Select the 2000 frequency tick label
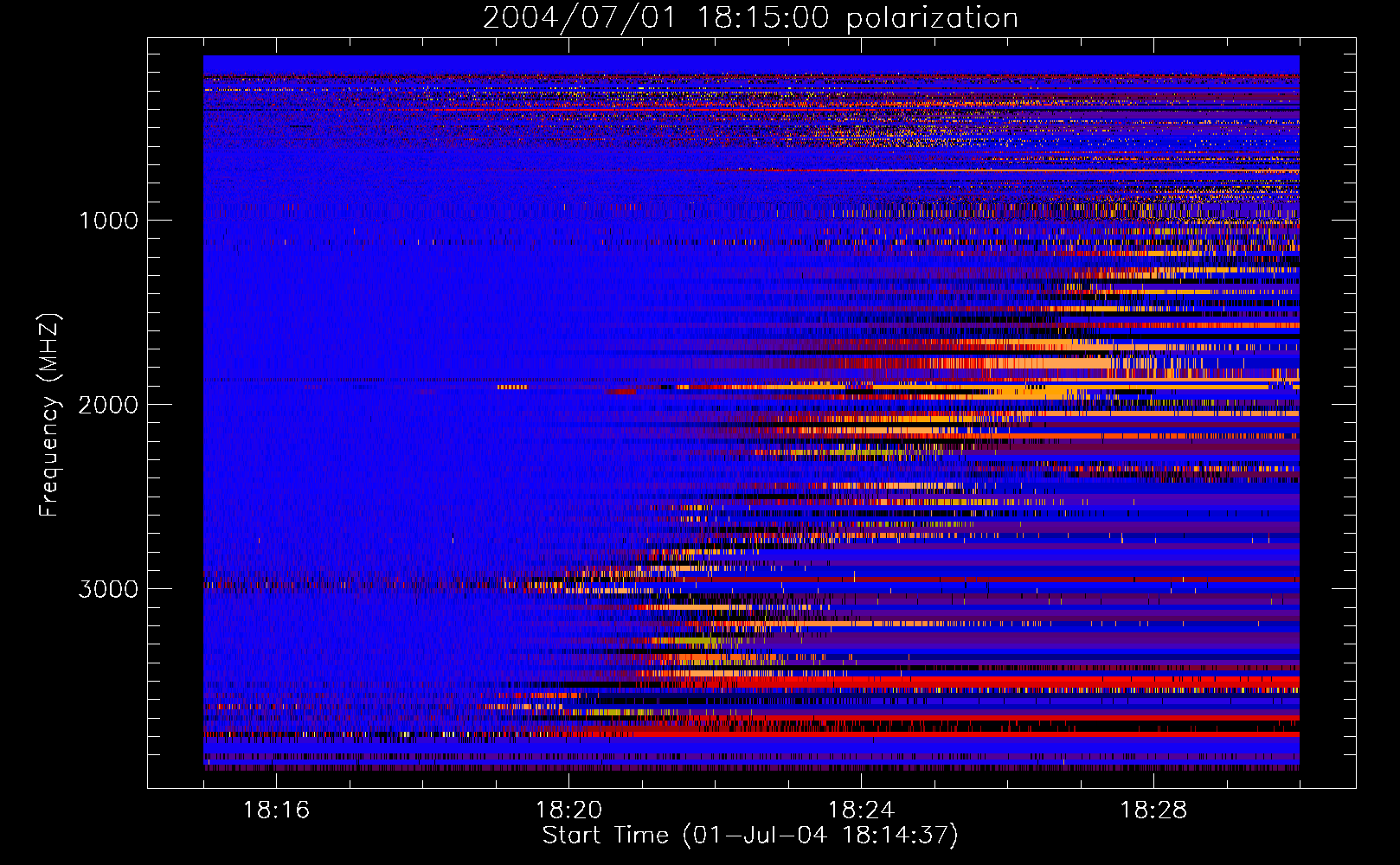1400x865 pixels. click(x=108, y=405)
